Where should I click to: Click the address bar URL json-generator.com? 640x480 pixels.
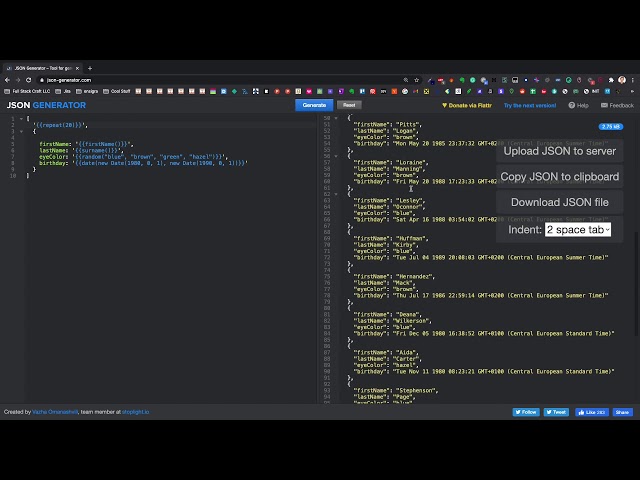[x=69, y=80]
